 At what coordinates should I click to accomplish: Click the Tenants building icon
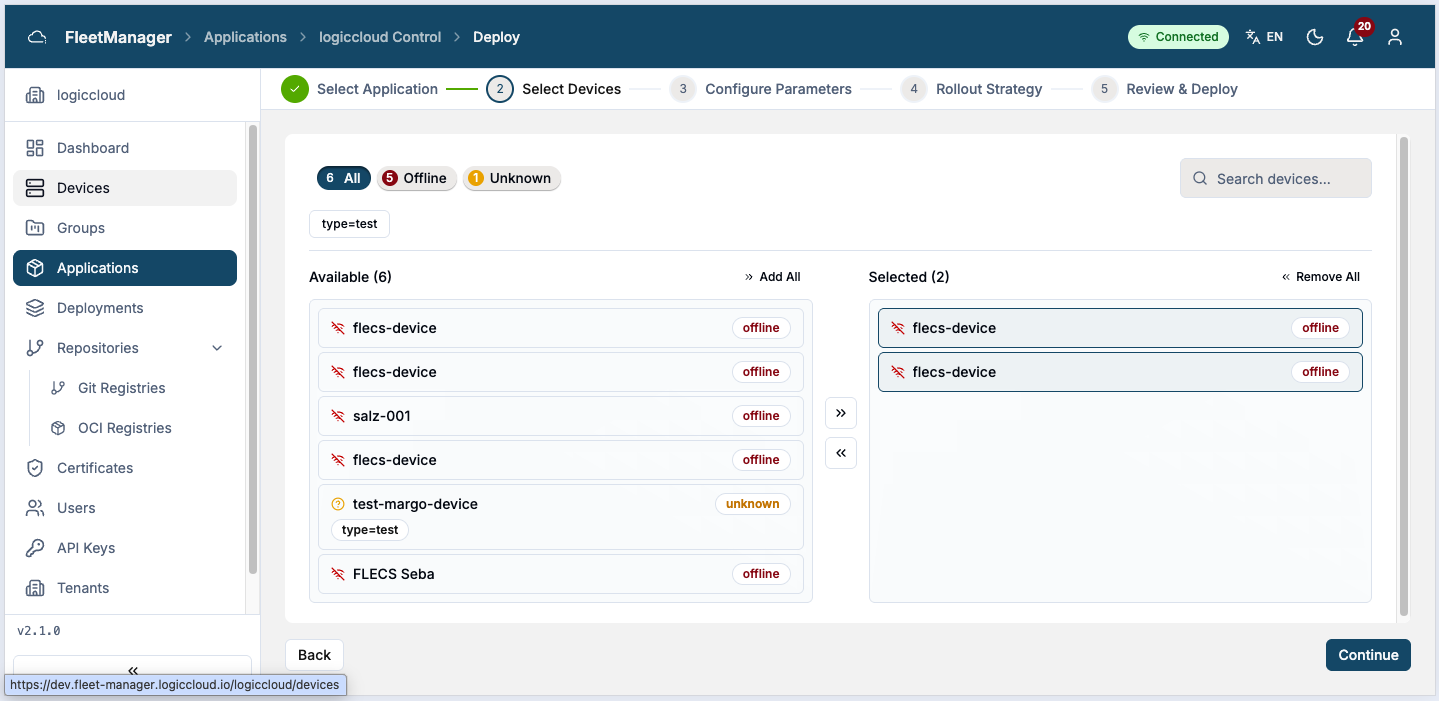click(35, 588)
